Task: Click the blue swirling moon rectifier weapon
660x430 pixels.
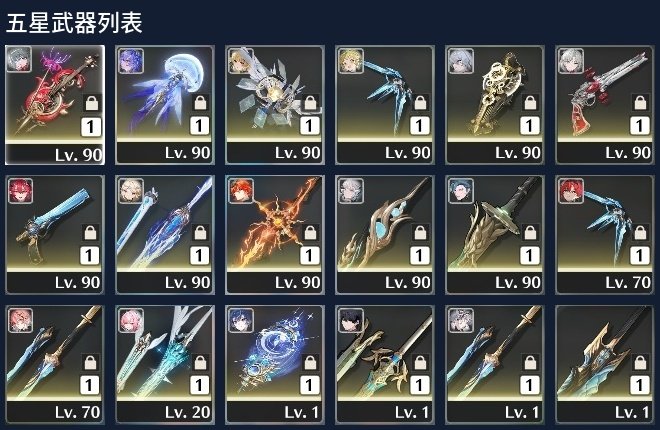Action: coord(275,364)
